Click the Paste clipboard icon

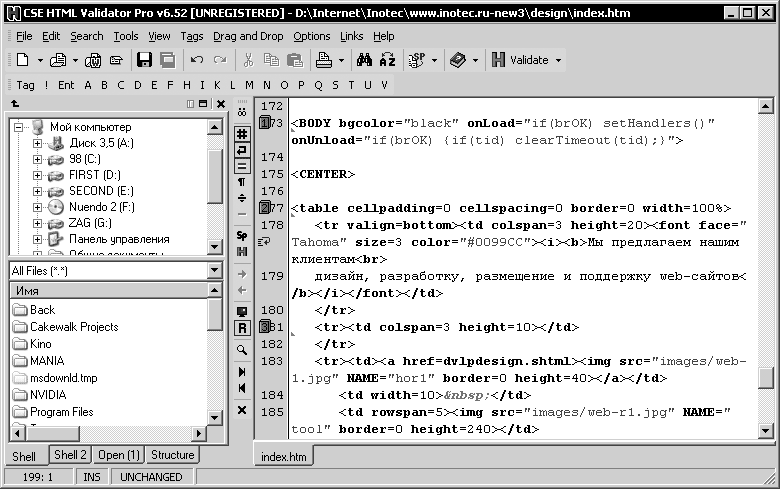[295, 60]
